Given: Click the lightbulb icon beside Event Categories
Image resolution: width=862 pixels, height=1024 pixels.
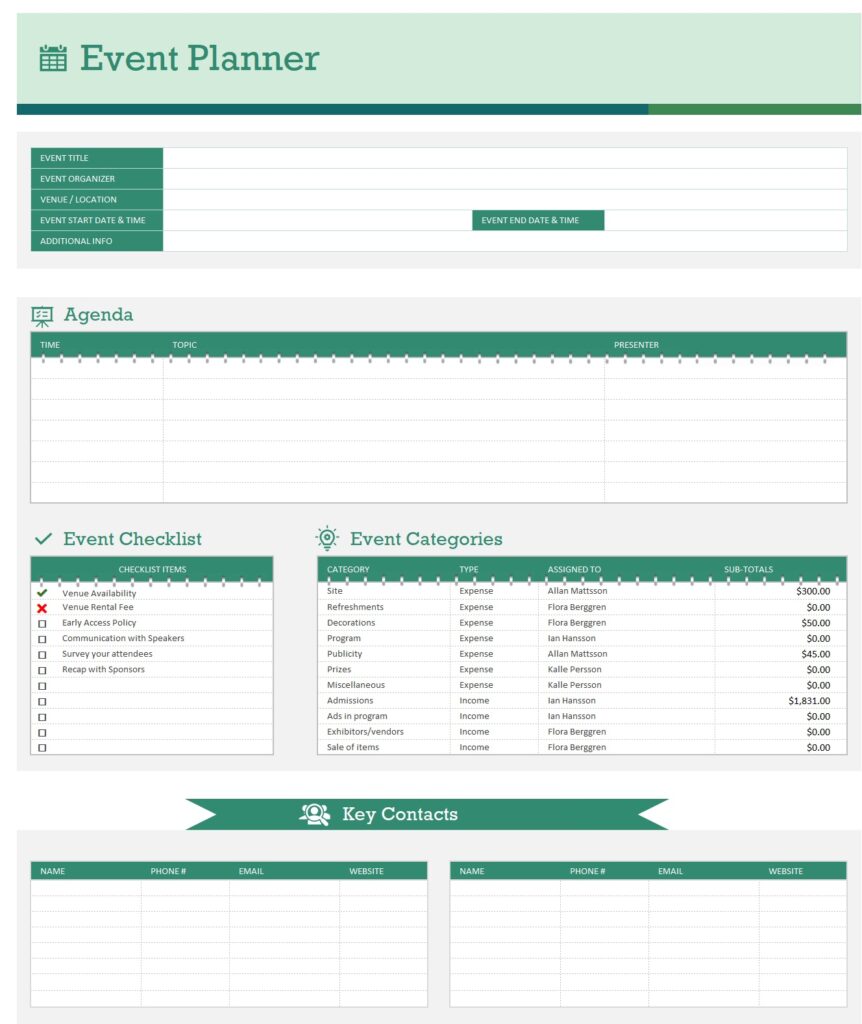Looking at the screenshot, I should [x=327, y=538].
